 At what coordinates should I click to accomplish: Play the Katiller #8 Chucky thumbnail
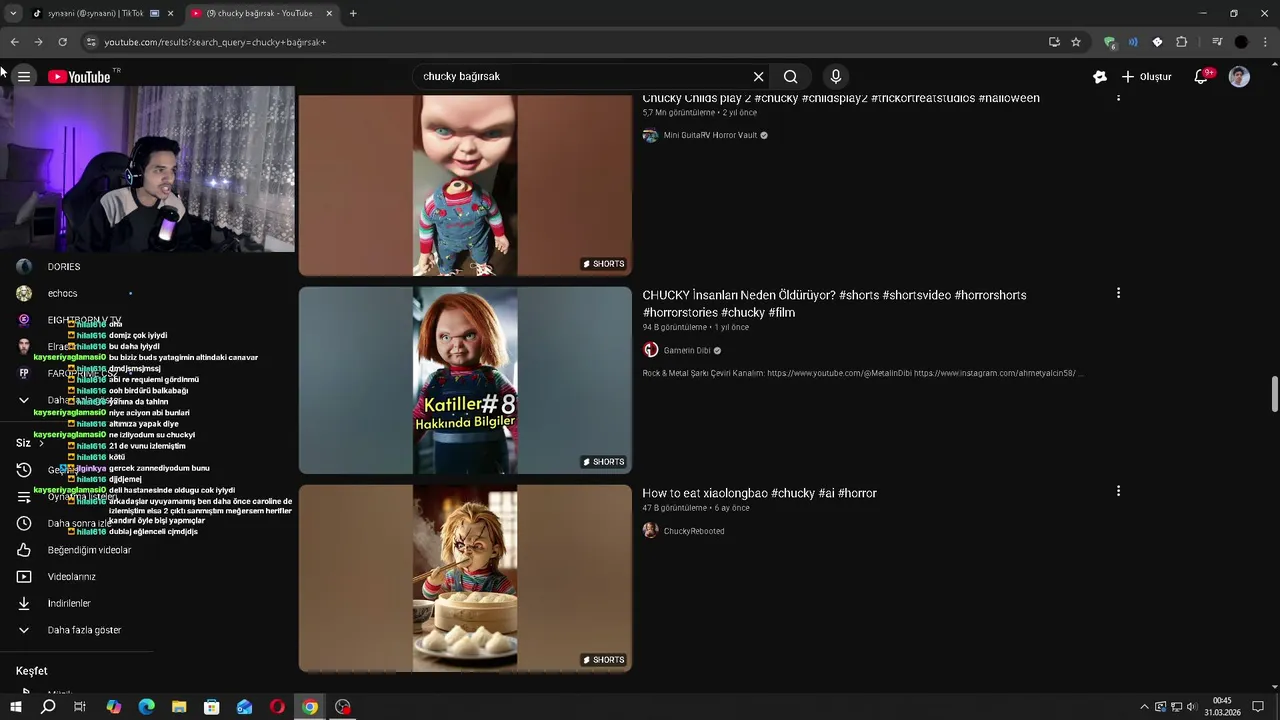tap(465, 380)
